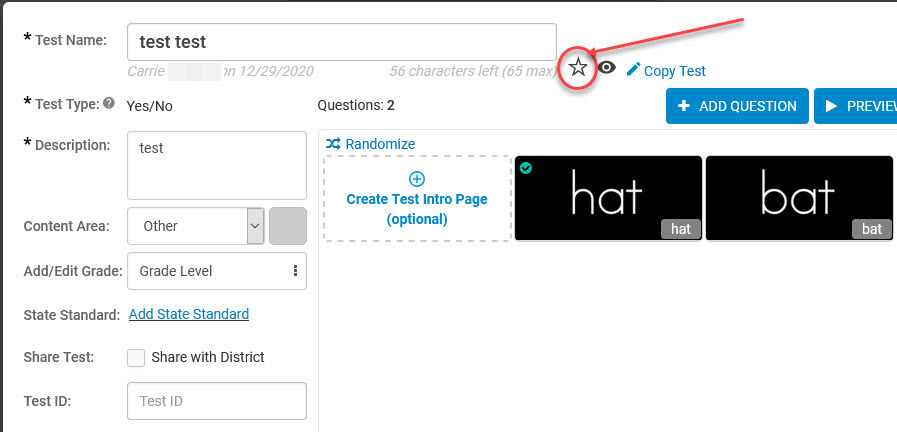Click the Randomize shuffle icon
This screenshot has width=897, height=432.
tap(333, 143)
